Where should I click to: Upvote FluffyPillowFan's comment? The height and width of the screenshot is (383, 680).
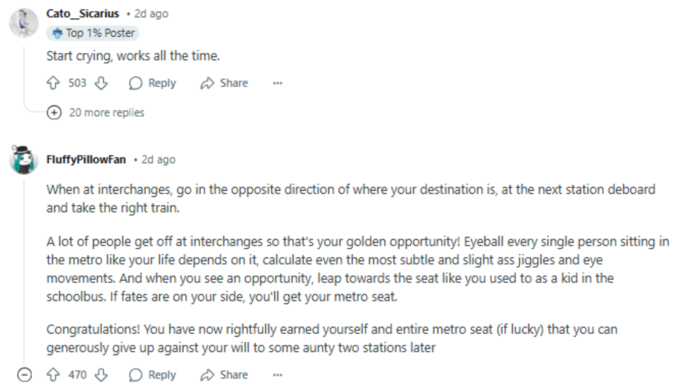coord(53,375)
